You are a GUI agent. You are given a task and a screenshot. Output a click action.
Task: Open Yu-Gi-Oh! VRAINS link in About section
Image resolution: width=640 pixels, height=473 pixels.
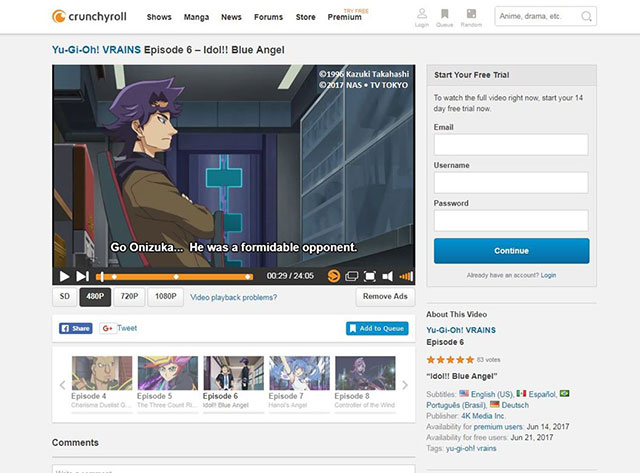(461, 330)
